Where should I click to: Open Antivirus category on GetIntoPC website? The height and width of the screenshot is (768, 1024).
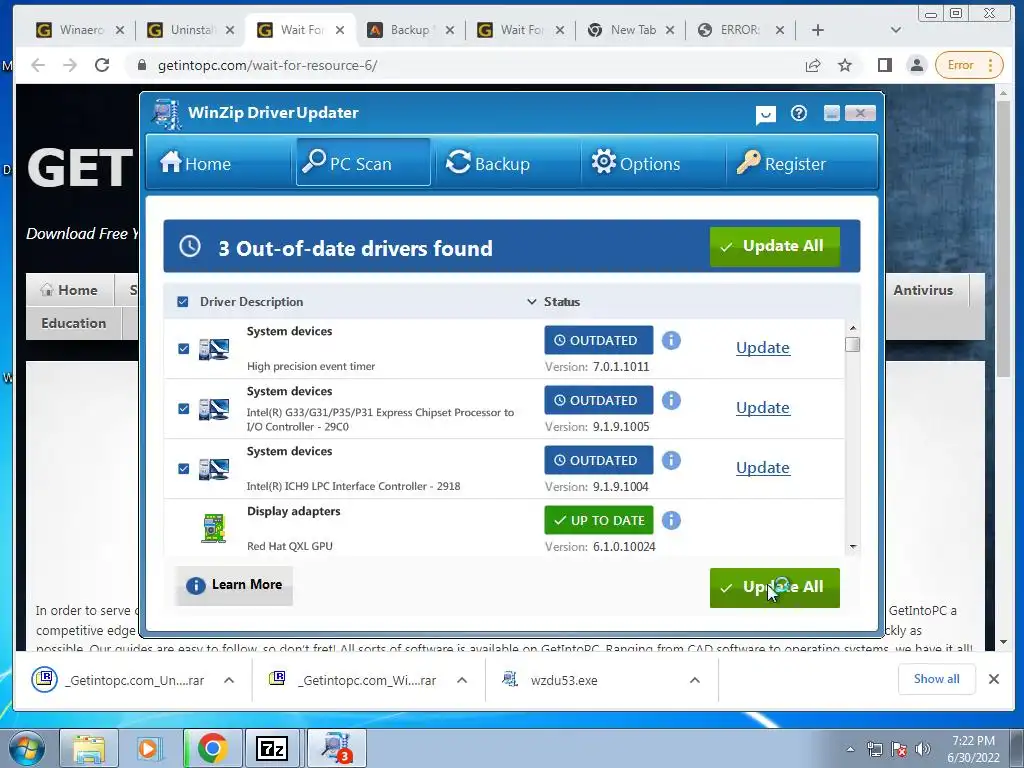(x=923, y=291)
